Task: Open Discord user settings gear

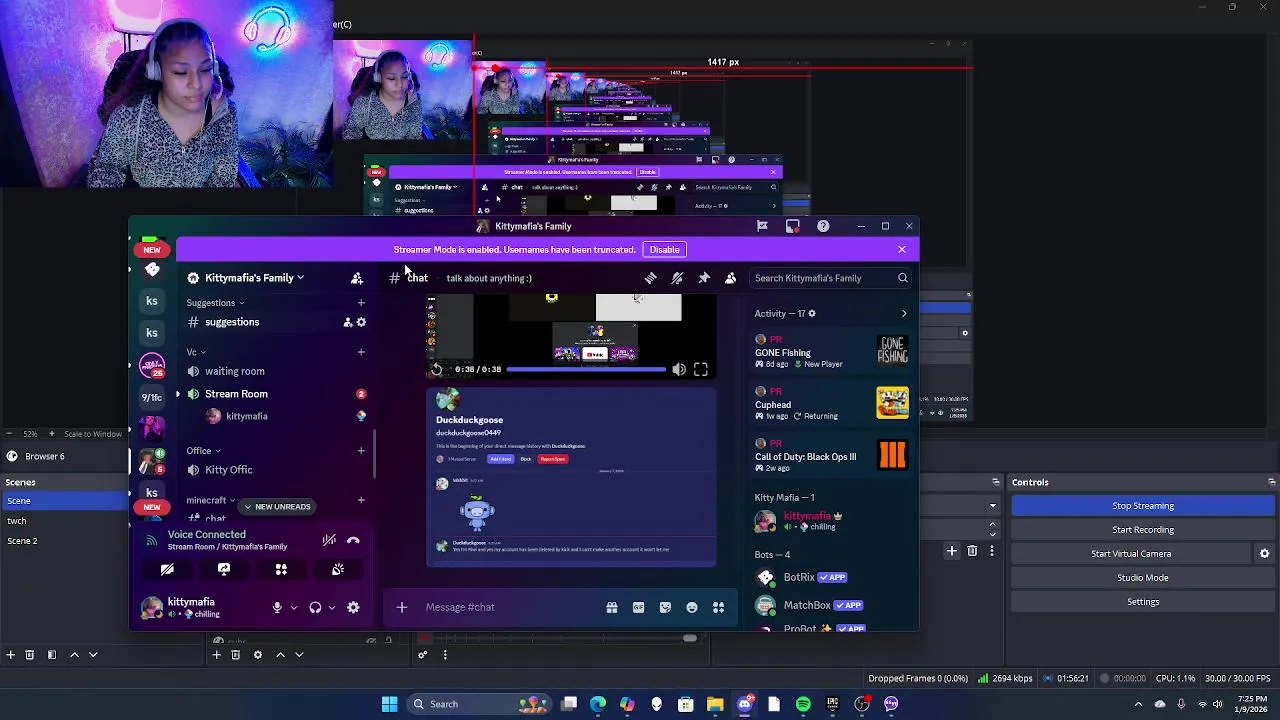Action: [353, 607]
